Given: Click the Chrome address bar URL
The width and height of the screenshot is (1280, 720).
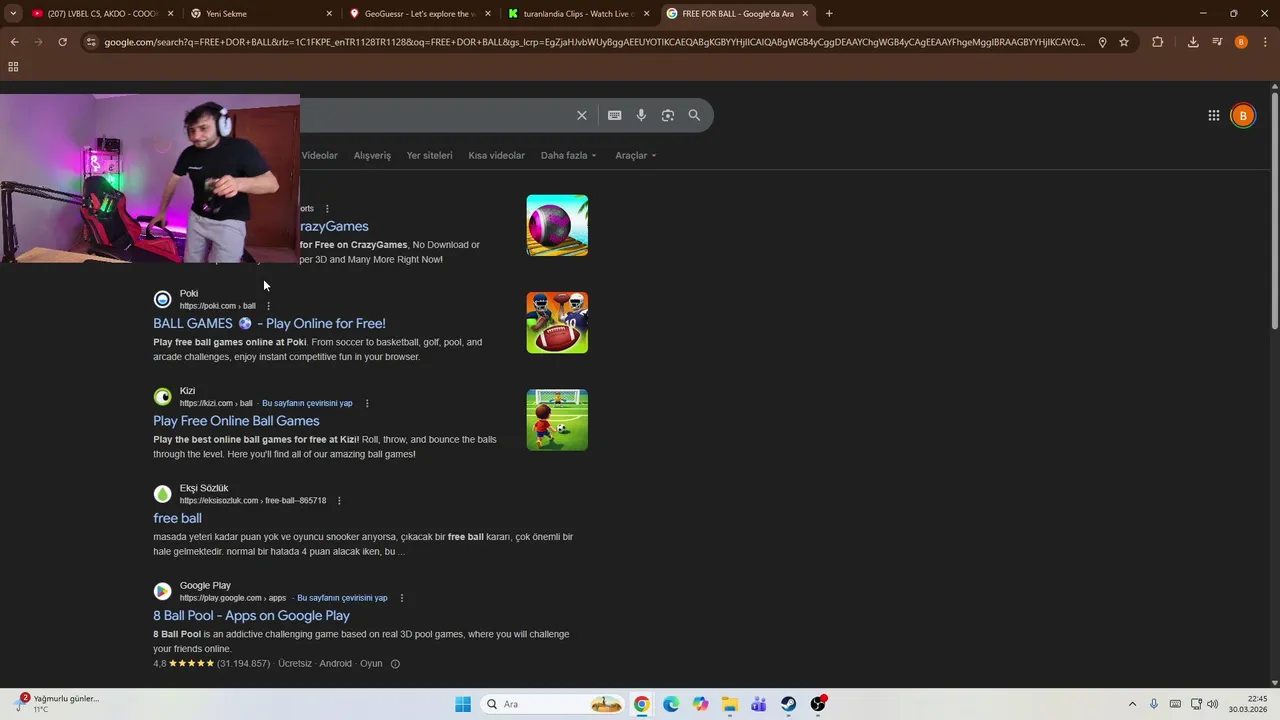Looking at the screenshot, I should pyautogui.click(x=594, y=42).
